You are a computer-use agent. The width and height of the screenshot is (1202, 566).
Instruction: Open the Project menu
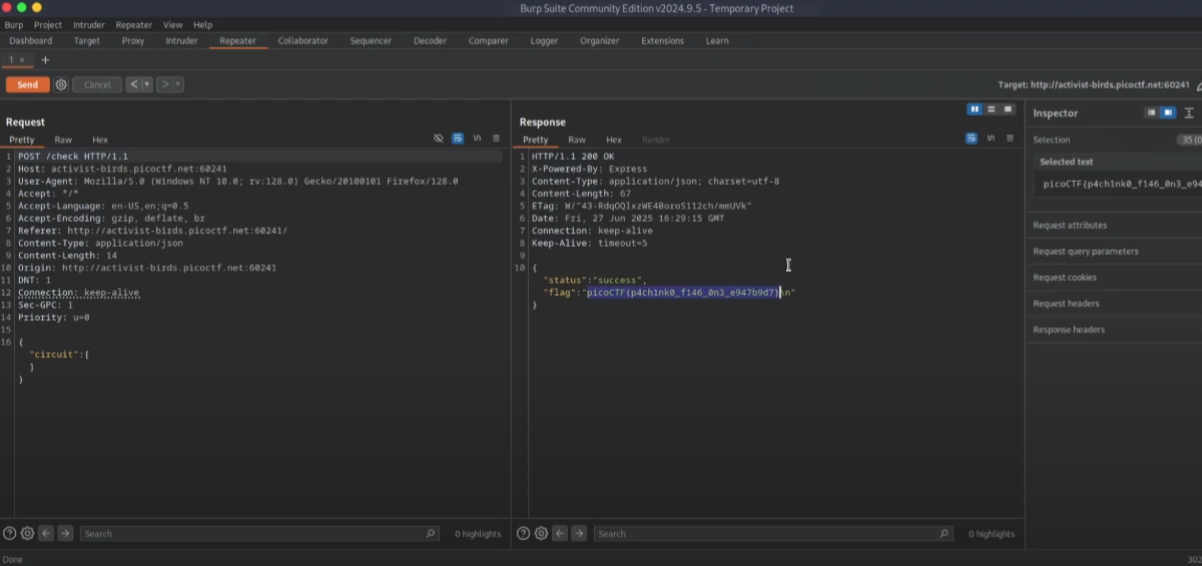(48, 25)
